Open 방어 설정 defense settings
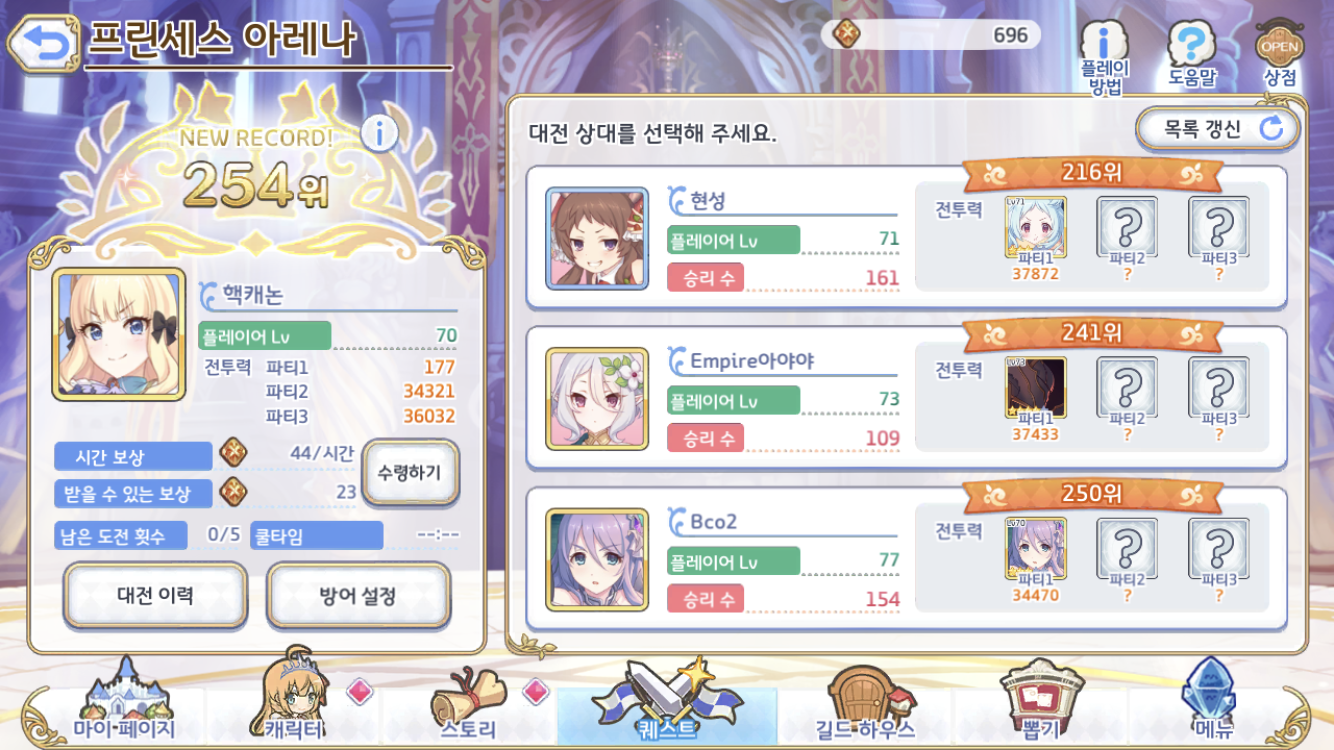1334x750 pixels. 358,596
